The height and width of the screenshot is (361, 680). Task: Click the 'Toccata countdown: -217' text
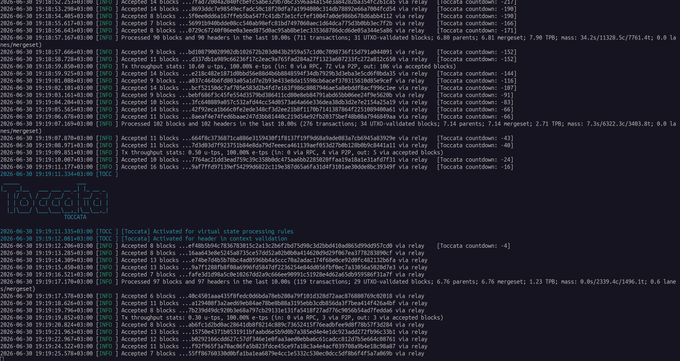(x=477, y=2)
